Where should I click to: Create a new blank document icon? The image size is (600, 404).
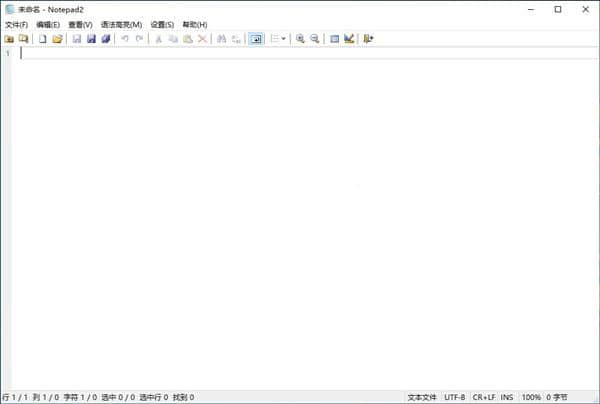point(42,39)
